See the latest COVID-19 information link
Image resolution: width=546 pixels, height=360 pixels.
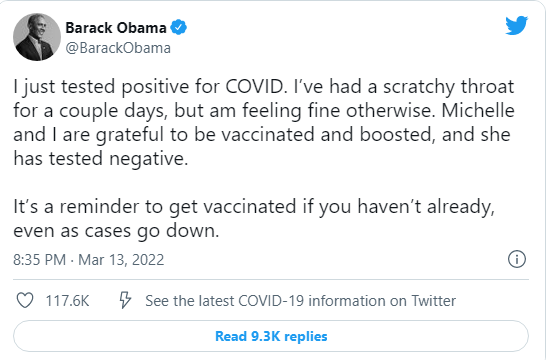[x=301, y=301]
